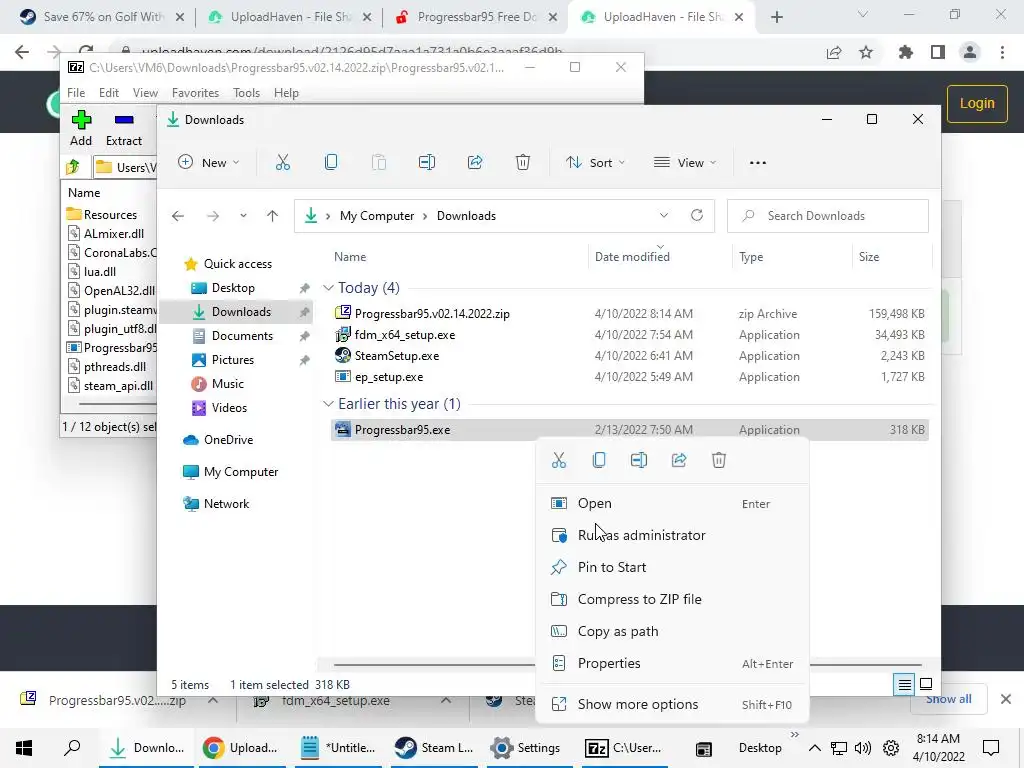
Task: Paste icon in Explorer toolbar
Action: tap(379, 163)
